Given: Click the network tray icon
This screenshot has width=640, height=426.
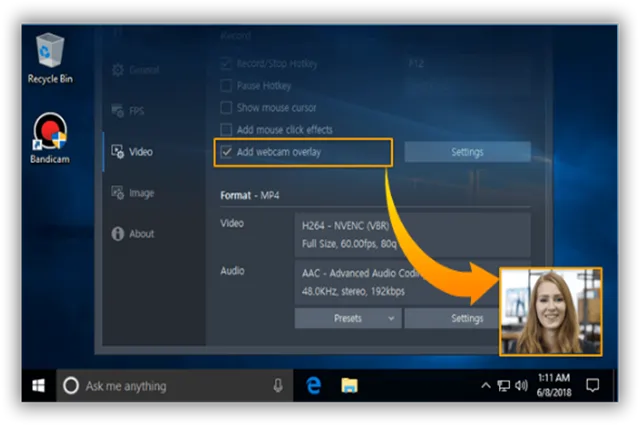Looking at the screenshot, I should tap(504, 386).
